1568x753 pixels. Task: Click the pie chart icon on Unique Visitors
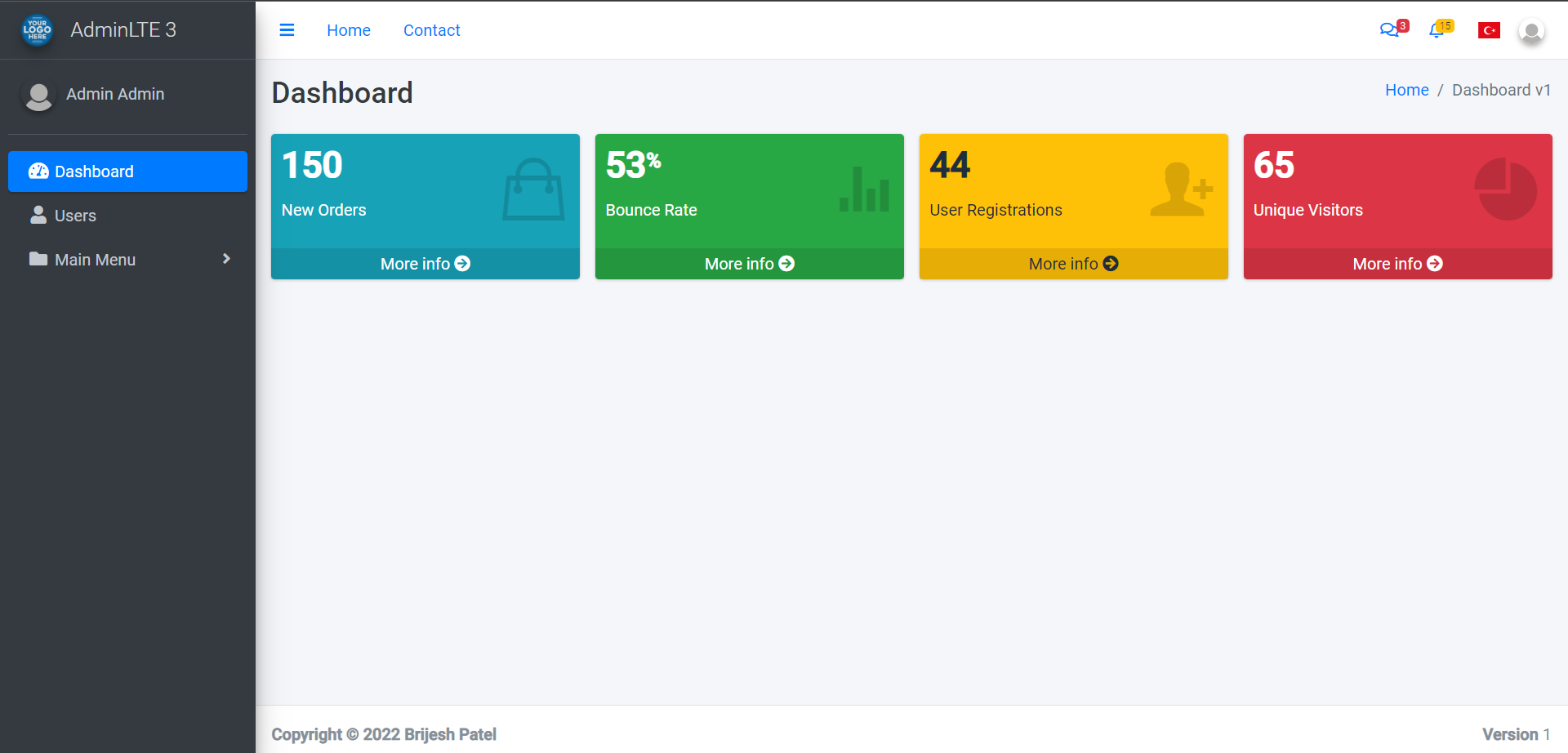(x=1506, y=189)
